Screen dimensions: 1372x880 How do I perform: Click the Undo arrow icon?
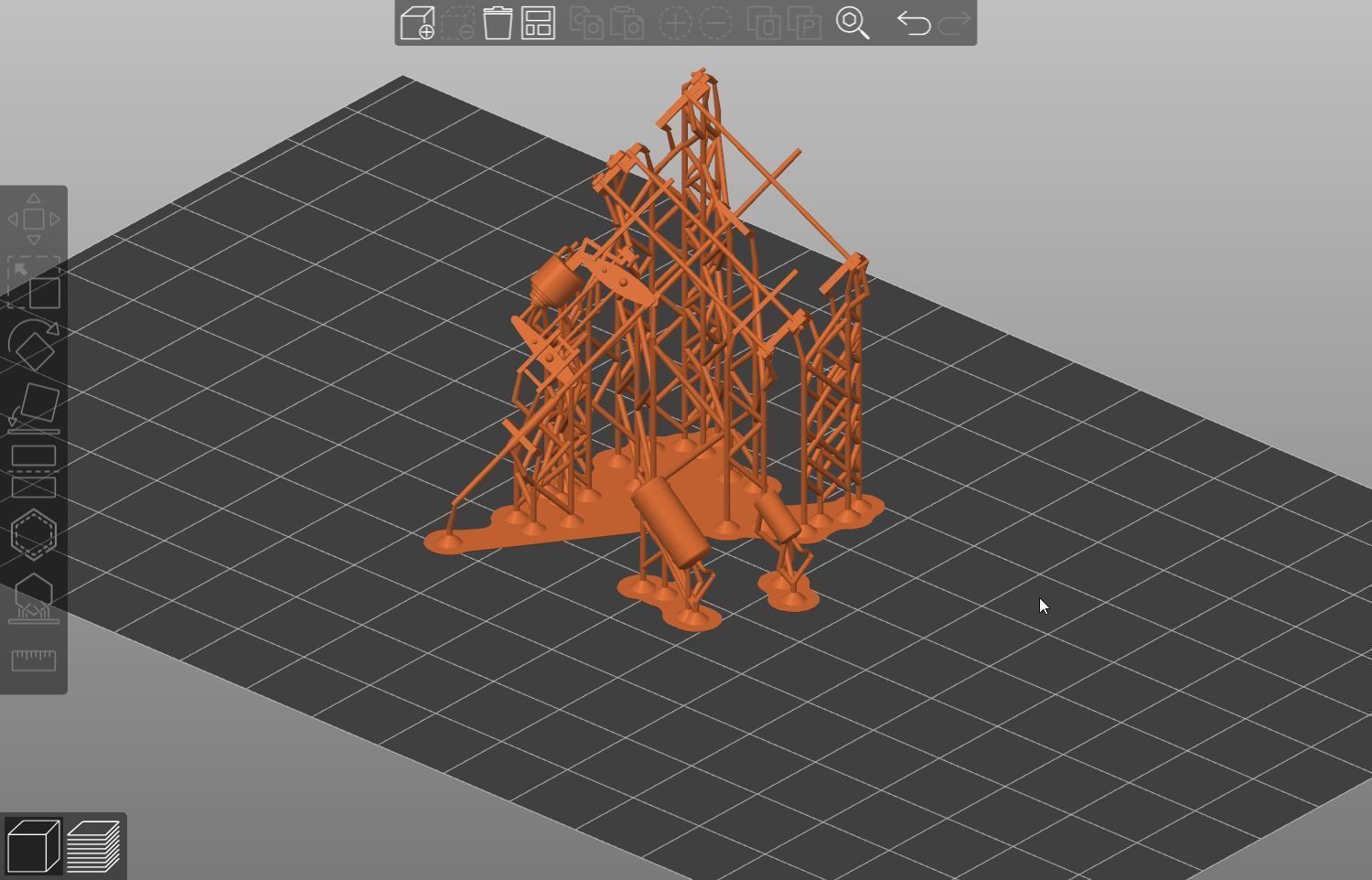tap(913, 23)
